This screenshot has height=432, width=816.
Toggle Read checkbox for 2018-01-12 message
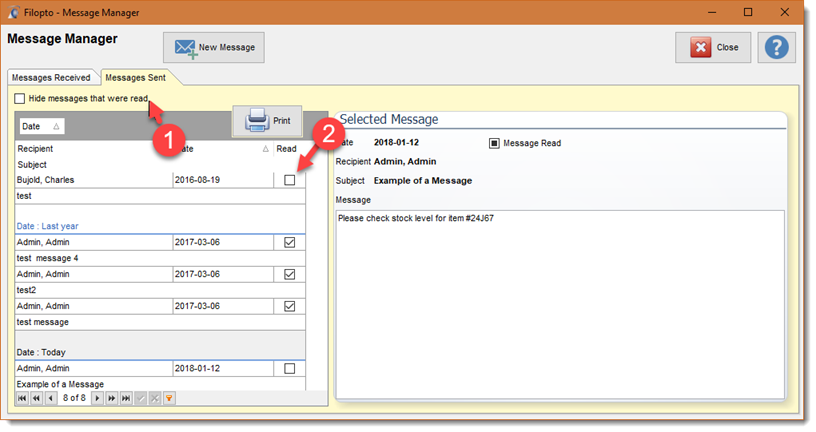289,369
